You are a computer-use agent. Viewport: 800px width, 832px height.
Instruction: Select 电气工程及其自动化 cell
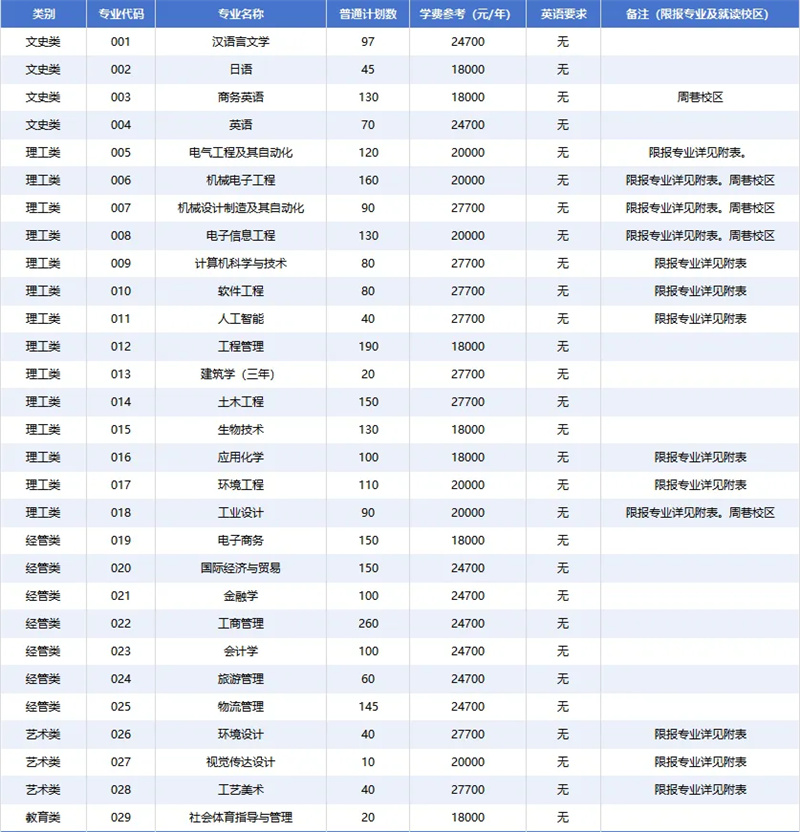click(241, 152)
